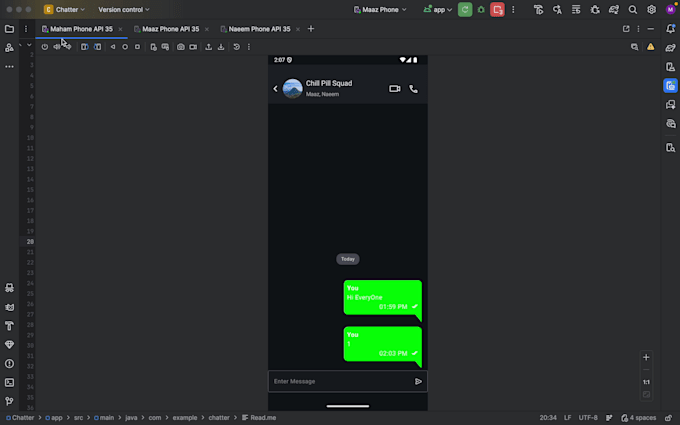Go back from Chill Pill Squad chat

(x=275, y=89)
